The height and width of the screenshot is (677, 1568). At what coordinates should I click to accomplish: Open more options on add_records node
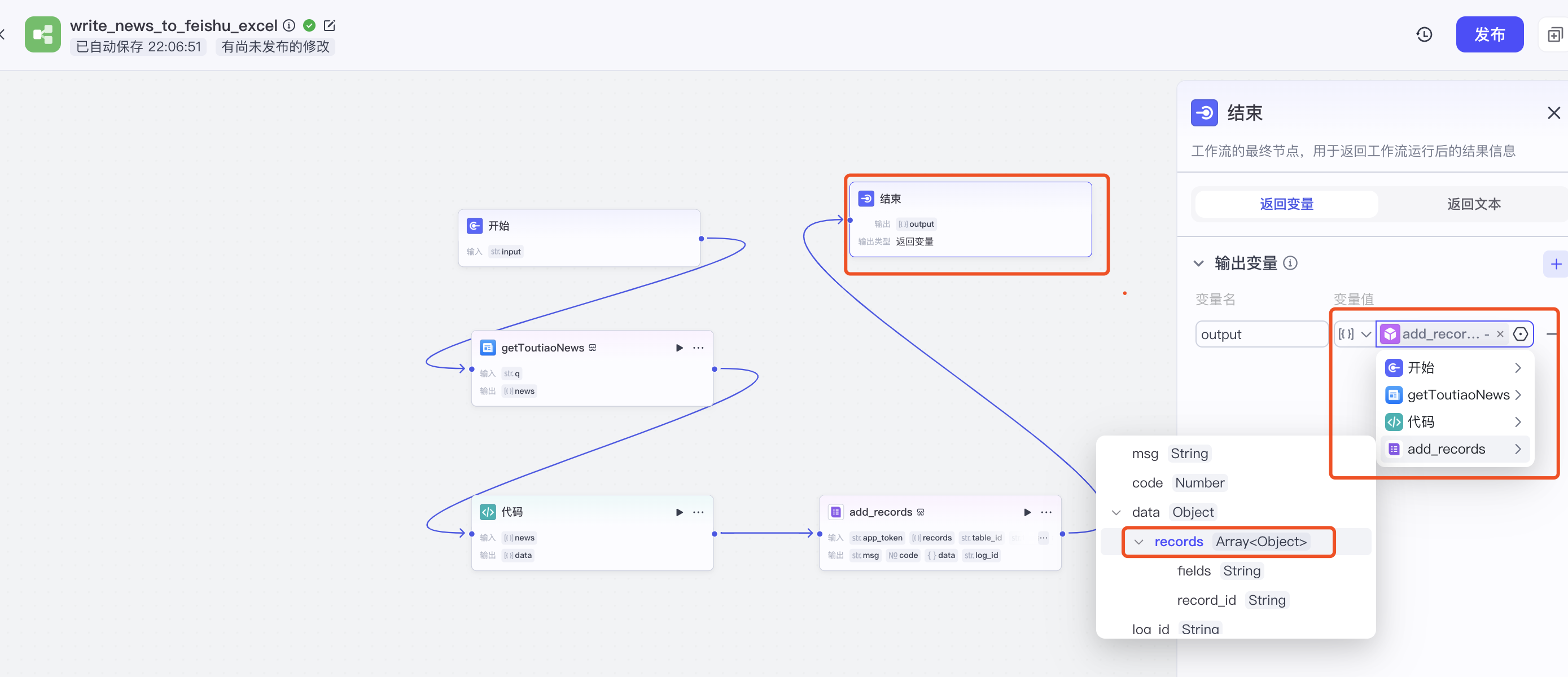pos(1046,512)
